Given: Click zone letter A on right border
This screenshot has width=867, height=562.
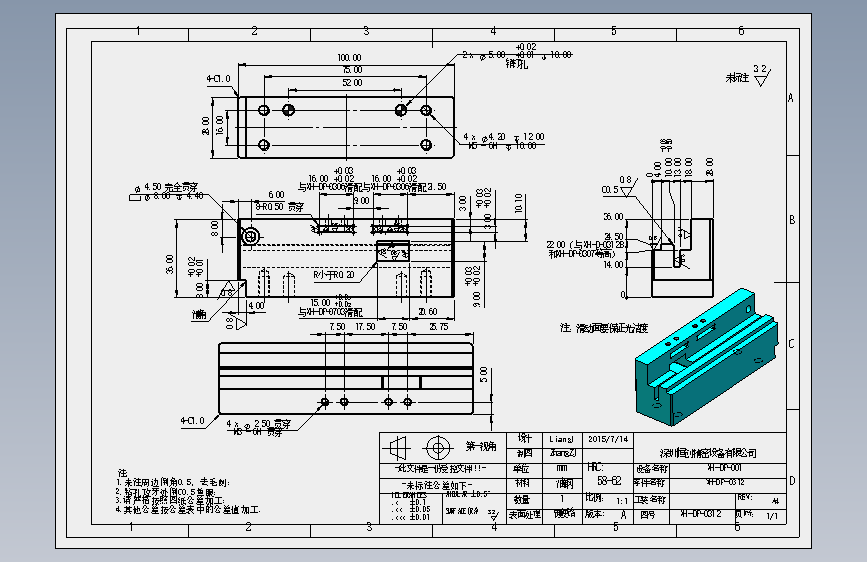Looking at the screenshot, I should click(x=791, y=98).
